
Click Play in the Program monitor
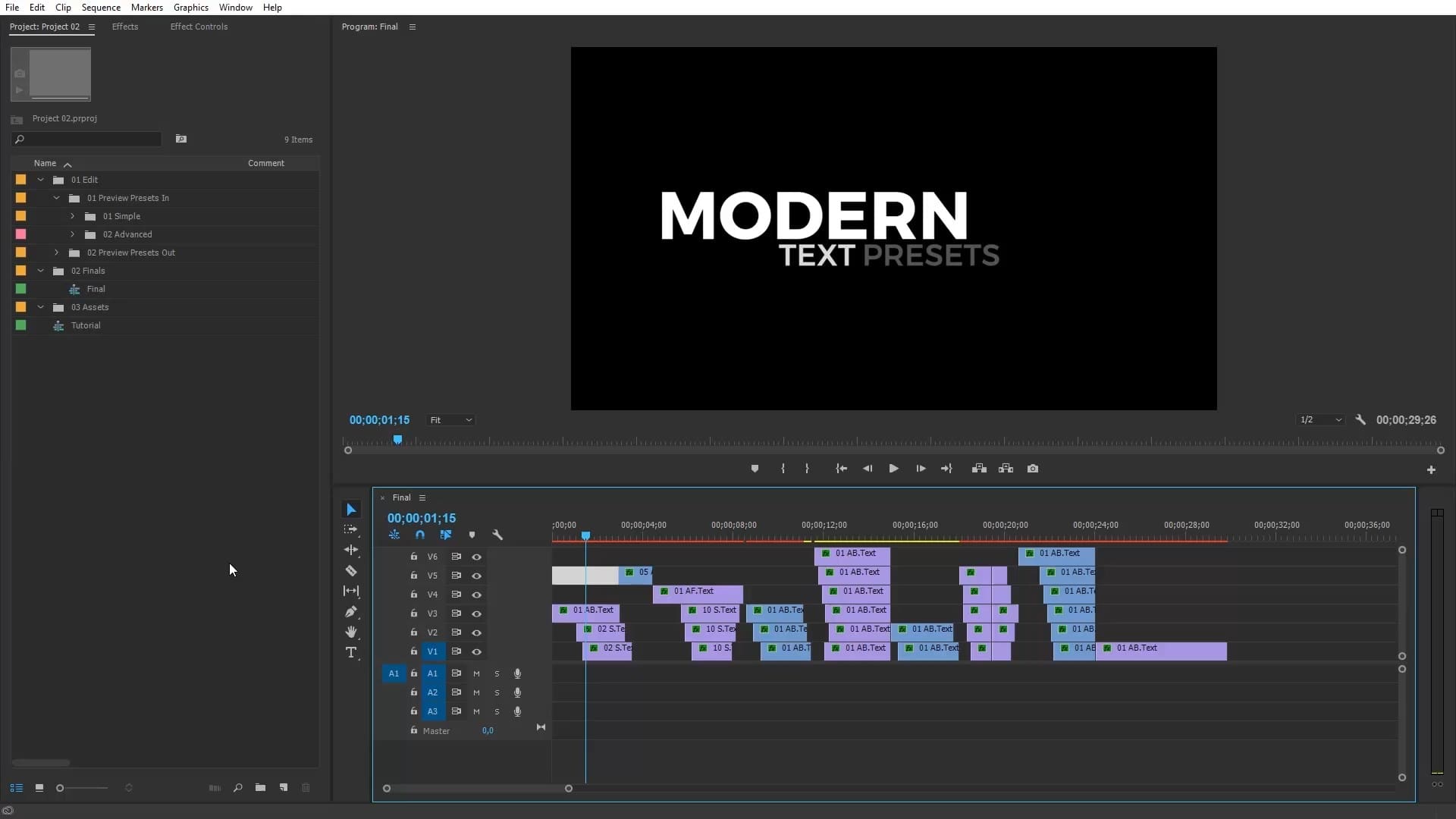click(893, 469)
